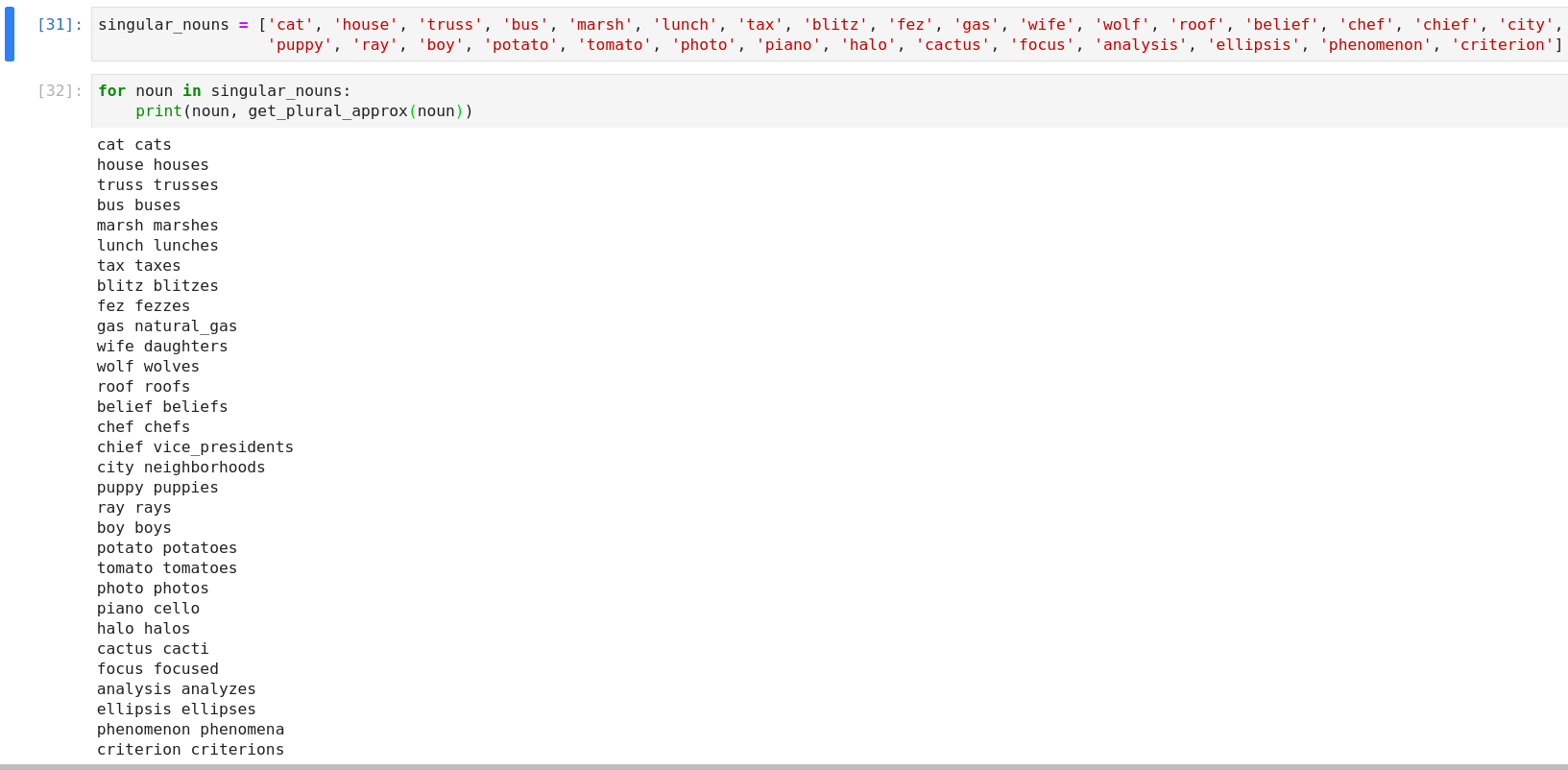Click the 'truss' string in the list

coord(450,24)
